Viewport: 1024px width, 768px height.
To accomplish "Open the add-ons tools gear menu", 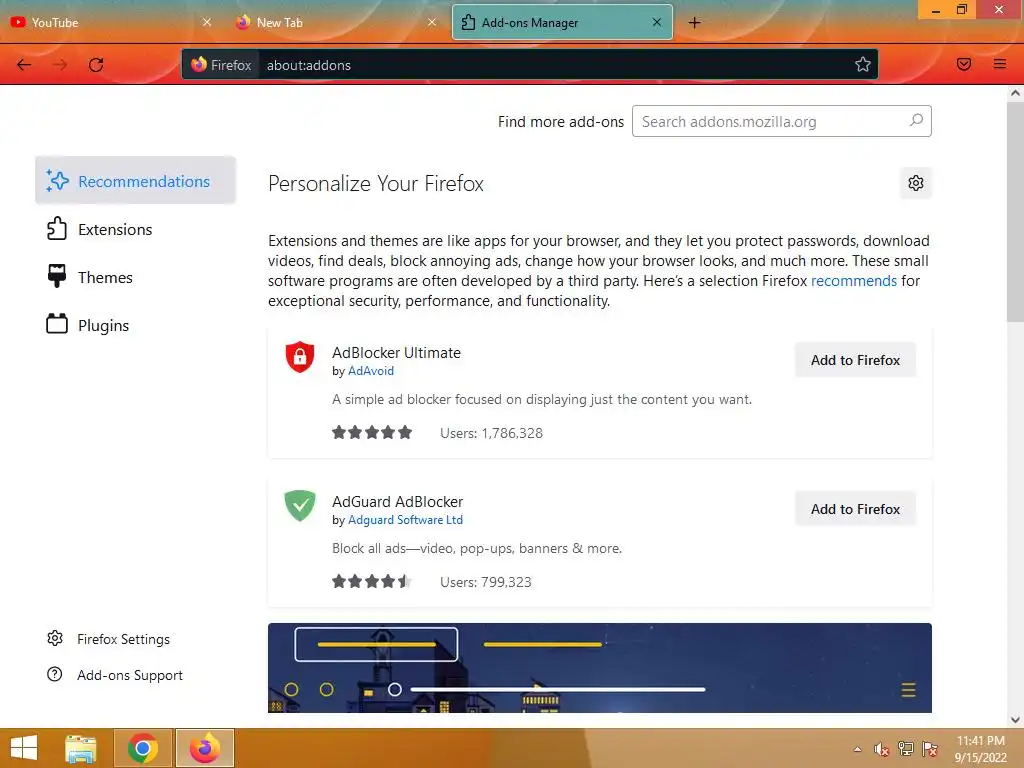I will pyautogui.click(x=916, y=183).
